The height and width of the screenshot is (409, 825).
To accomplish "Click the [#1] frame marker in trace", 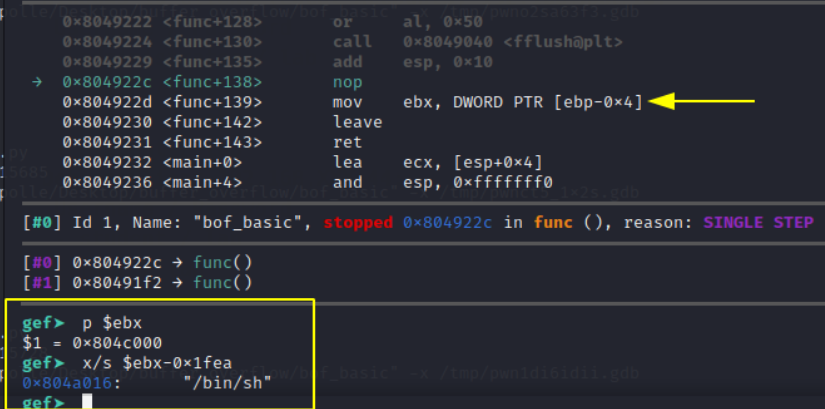I will (43, 283).
